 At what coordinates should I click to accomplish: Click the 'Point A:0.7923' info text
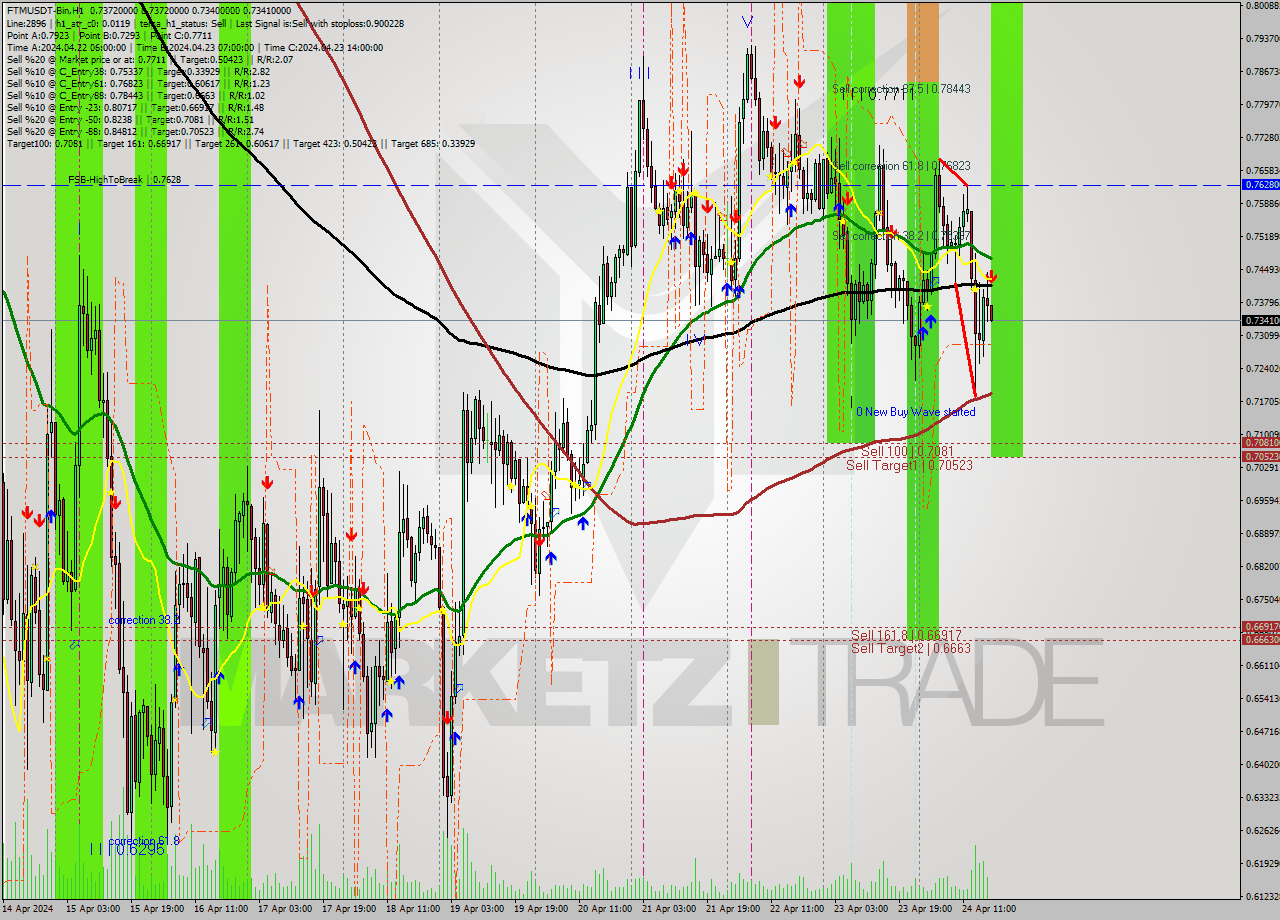pos(37,36)
